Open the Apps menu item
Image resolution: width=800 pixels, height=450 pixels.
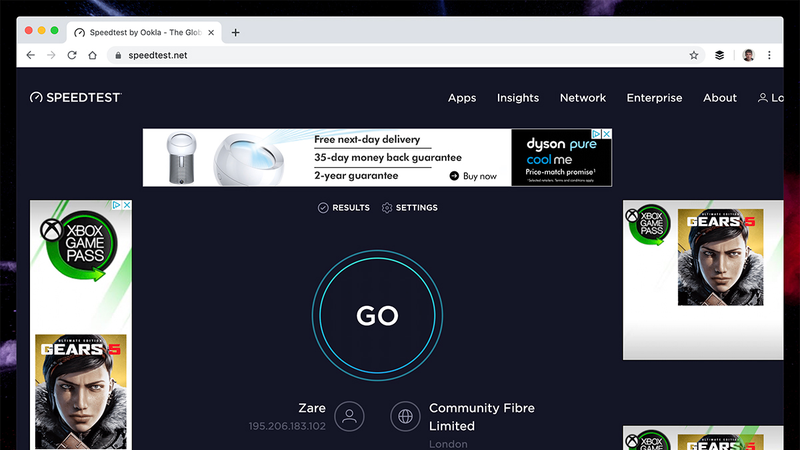(x=462, y=98)
